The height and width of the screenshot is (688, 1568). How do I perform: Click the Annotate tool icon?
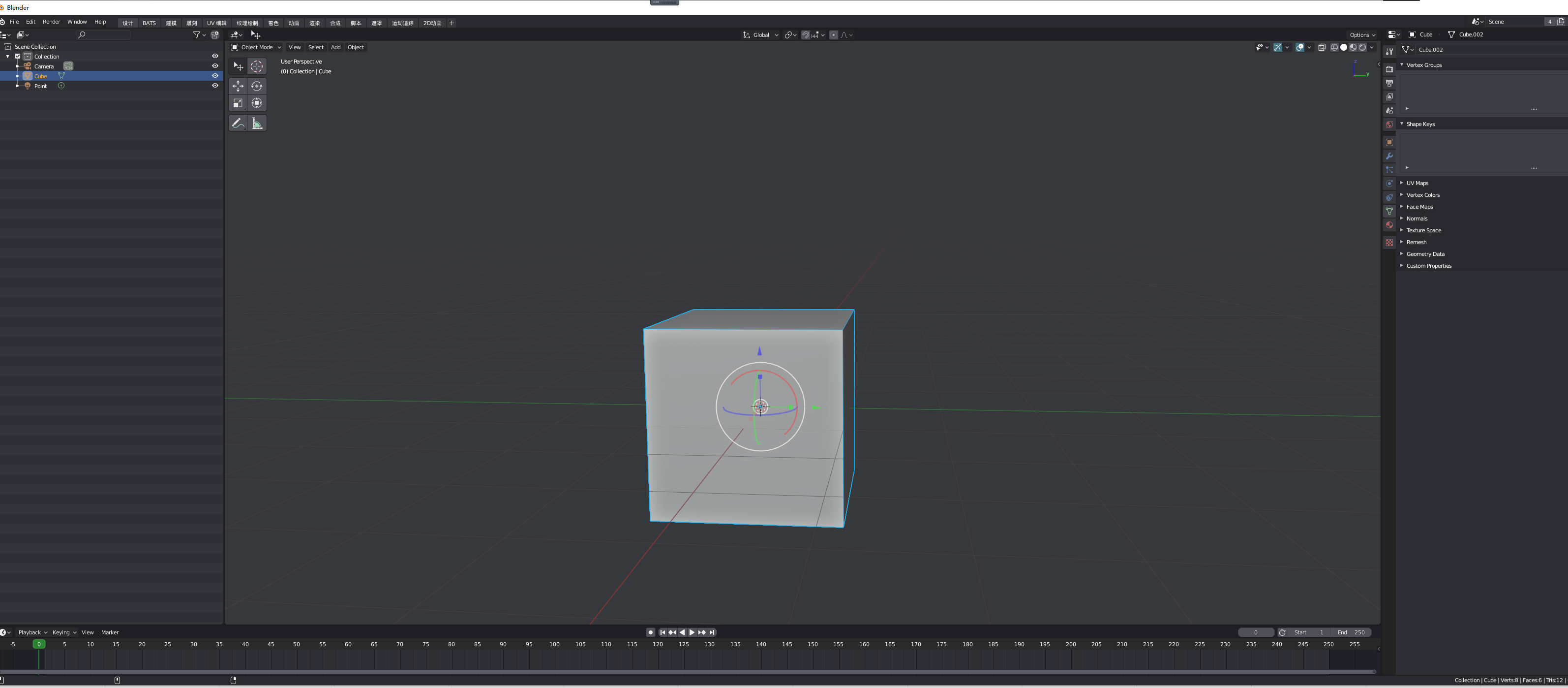[238, 122]
